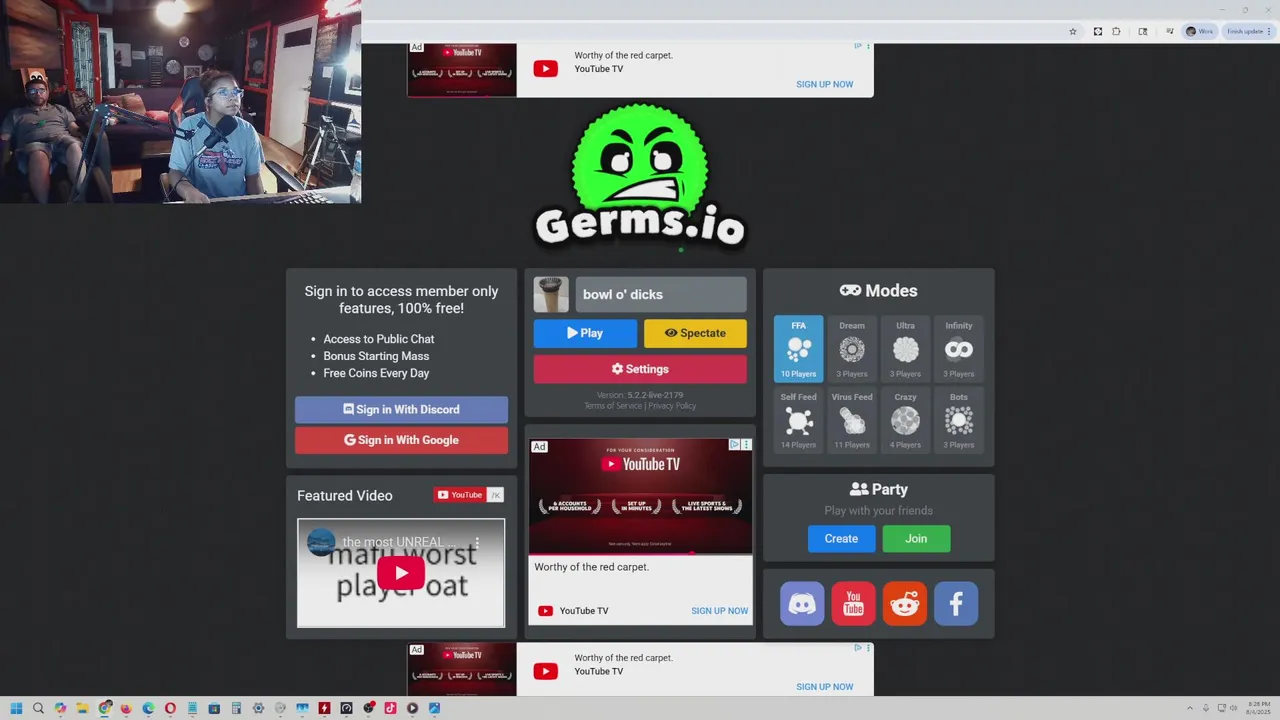Select the Virus Feed game mode
The height and width of the screenshot is (720, 1280).
coord(852,420)
